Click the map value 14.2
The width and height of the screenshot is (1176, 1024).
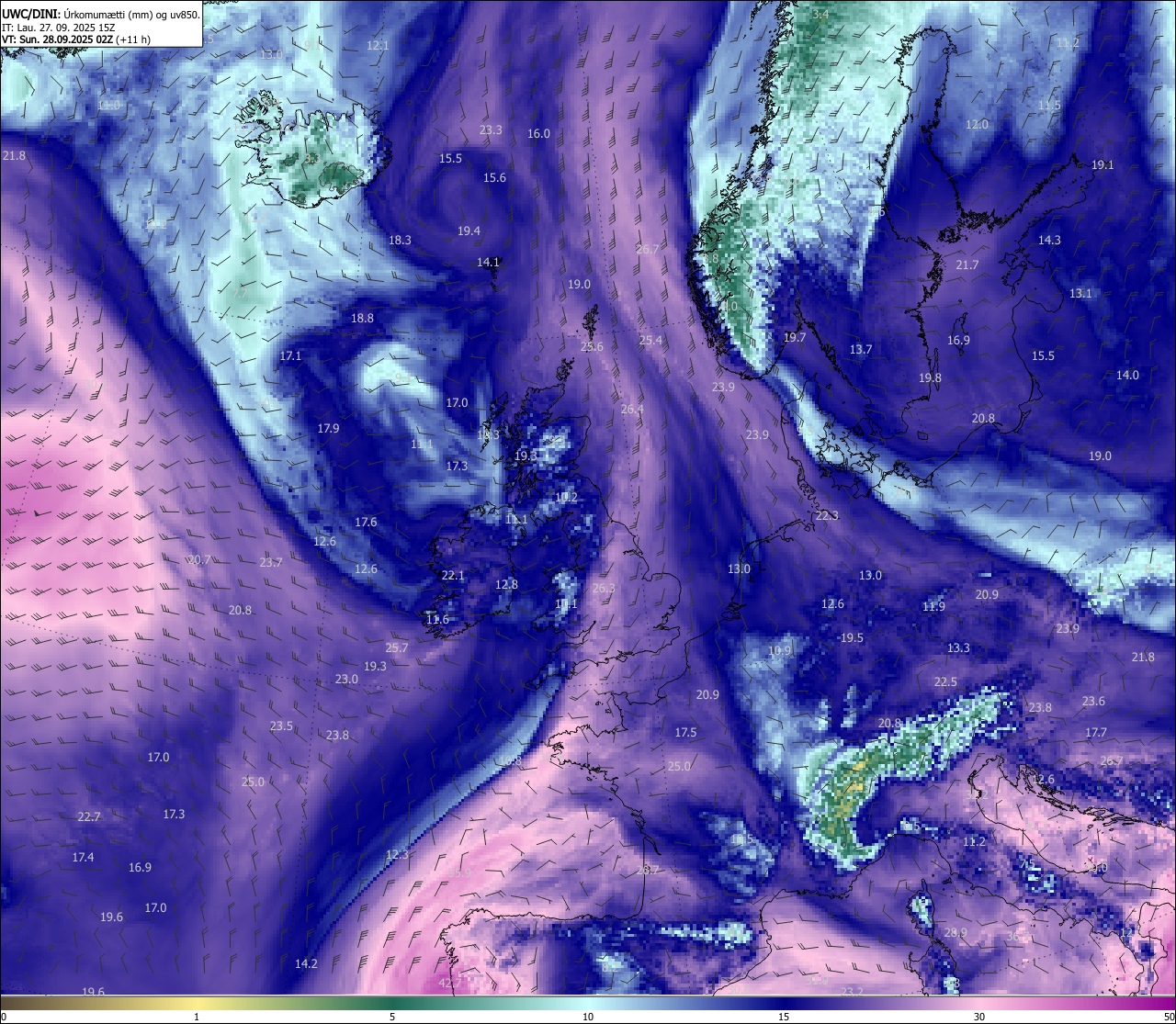click(306, 963)
